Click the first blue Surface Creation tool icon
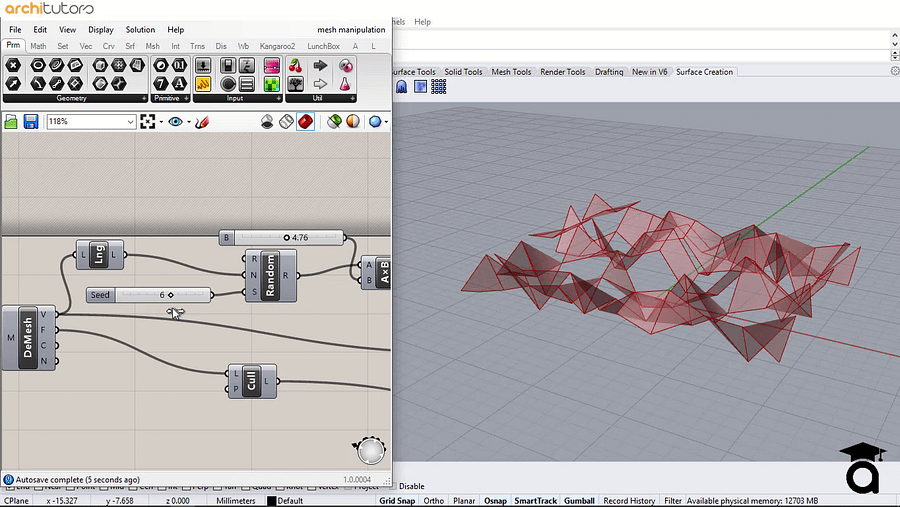Viewport: 900px width, 507px height. coord(401,87)
